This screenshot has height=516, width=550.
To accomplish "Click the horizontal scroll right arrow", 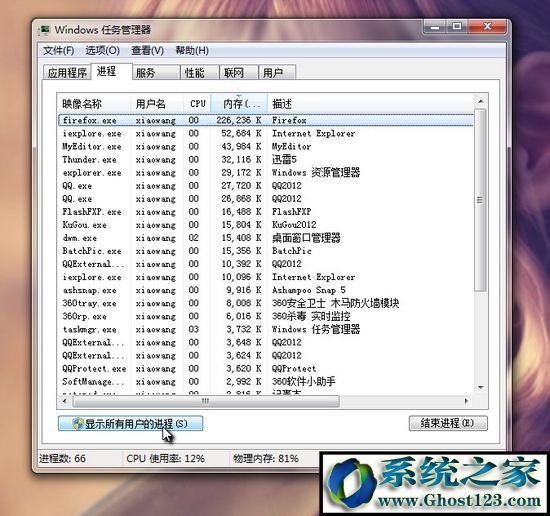I will pos(466,401).
